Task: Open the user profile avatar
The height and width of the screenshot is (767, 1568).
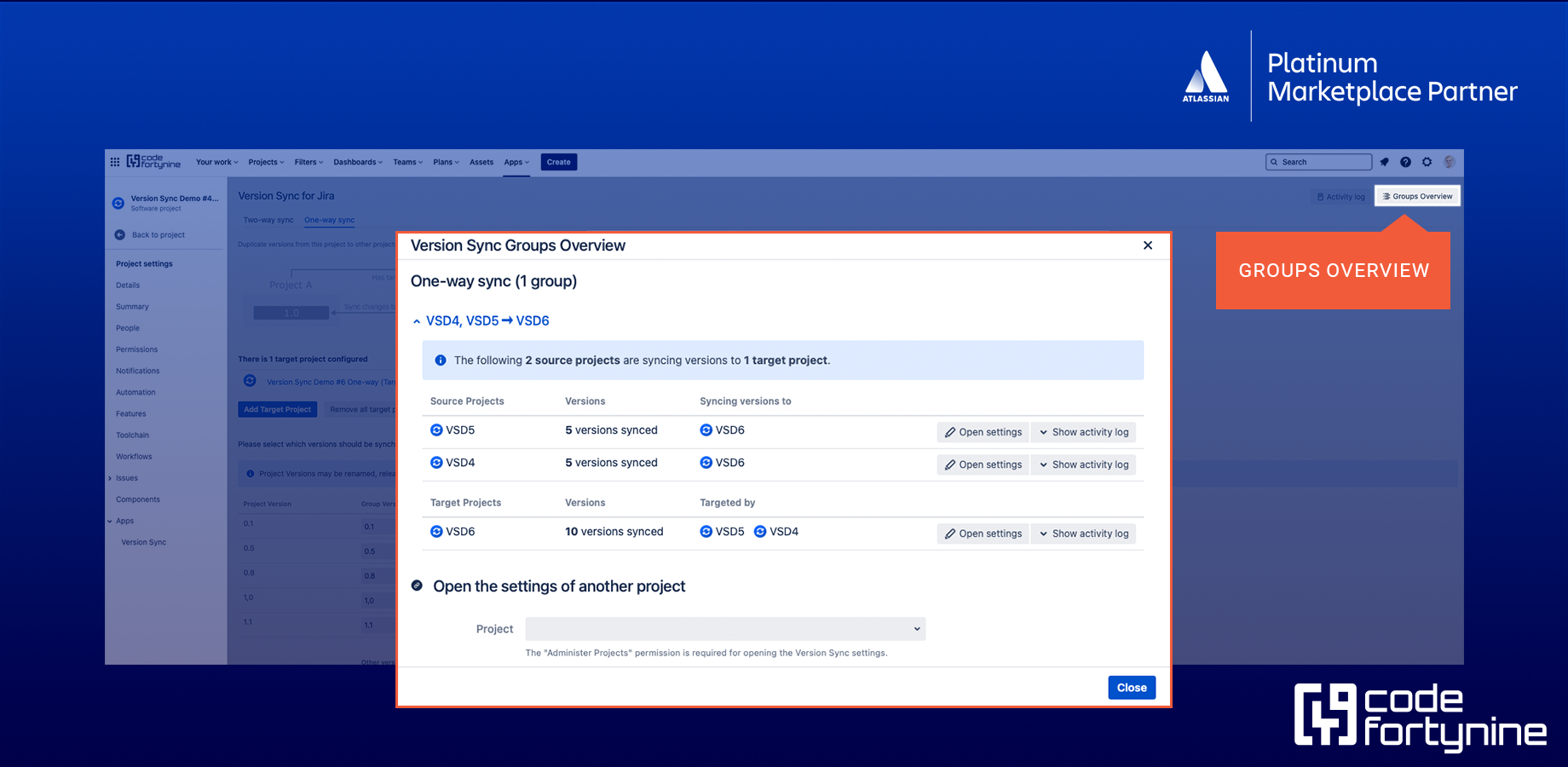Action: pyautogui.click(x=1449, y=162)
